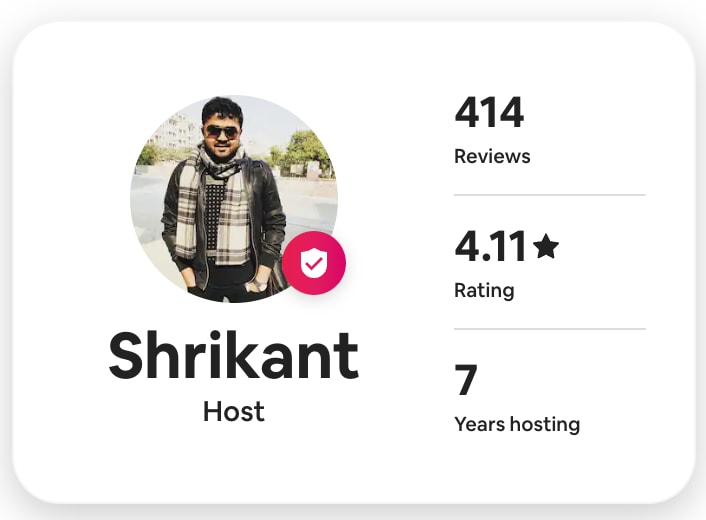Click the divider line below Rating

[550, 329]
